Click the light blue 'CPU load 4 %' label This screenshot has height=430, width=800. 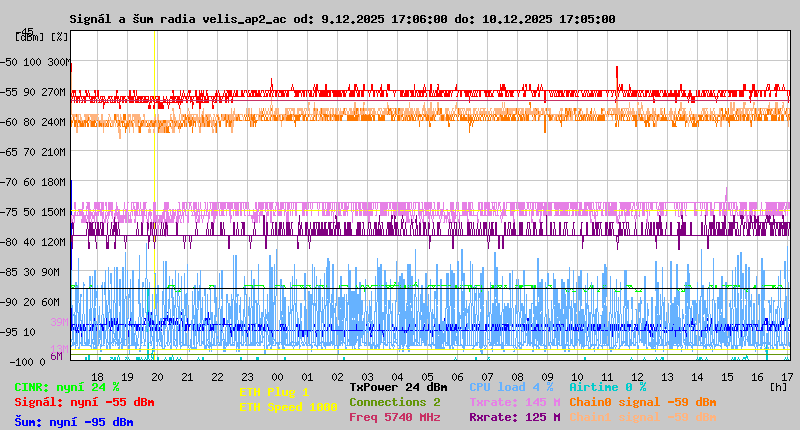tap(511, 387)
